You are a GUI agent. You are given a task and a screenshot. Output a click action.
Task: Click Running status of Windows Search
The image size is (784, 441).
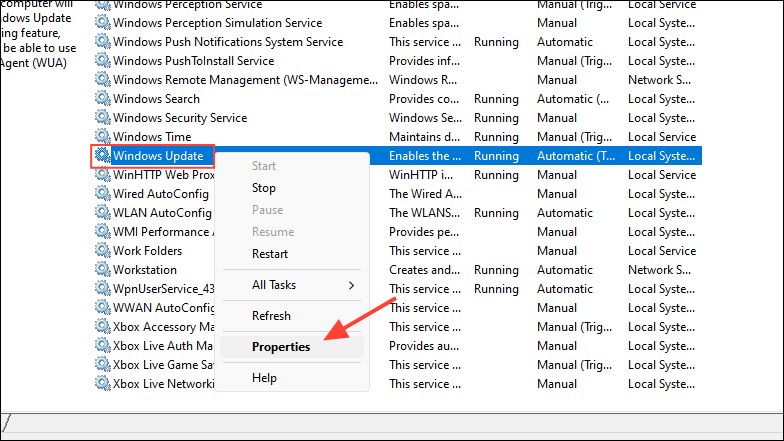496,99
